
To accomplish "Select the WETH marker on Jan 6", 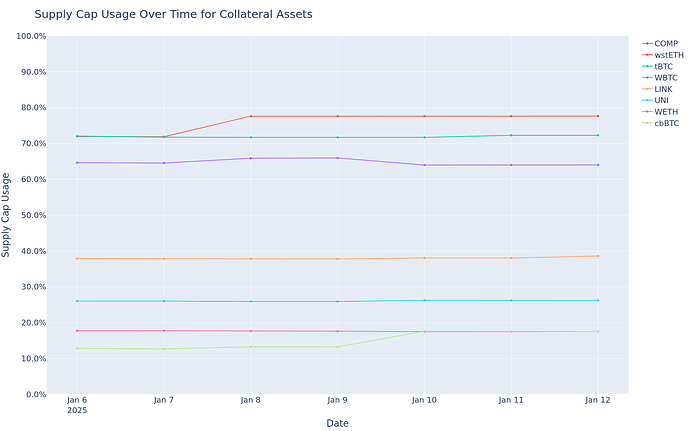I will (77, 331).
